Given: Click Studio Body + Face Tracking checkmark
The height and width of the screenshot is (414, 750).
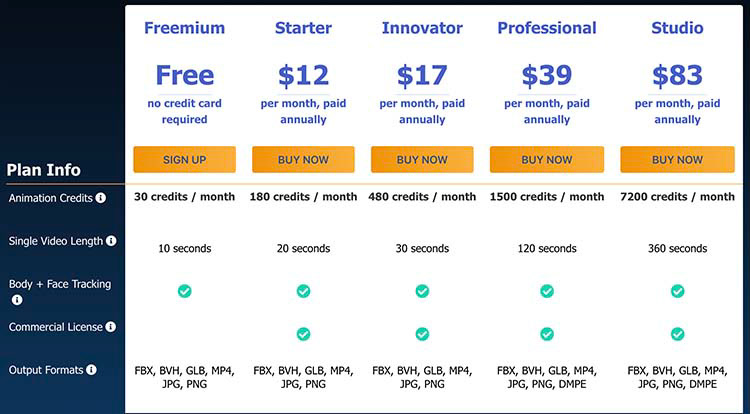Looking at the screenshot, I should [x=677, y=291].
